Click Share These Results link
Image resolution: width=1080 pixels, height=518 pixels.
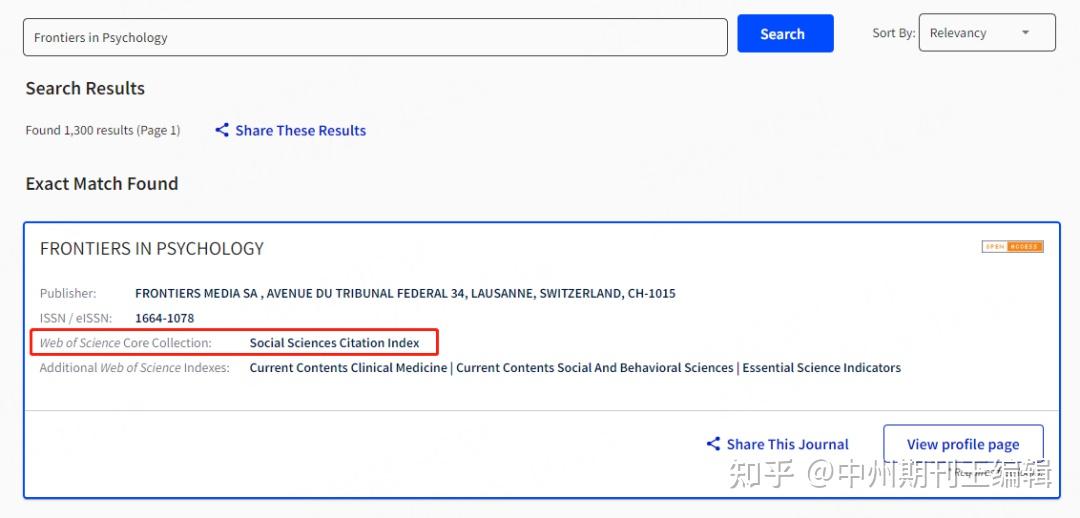coord(300,130)
